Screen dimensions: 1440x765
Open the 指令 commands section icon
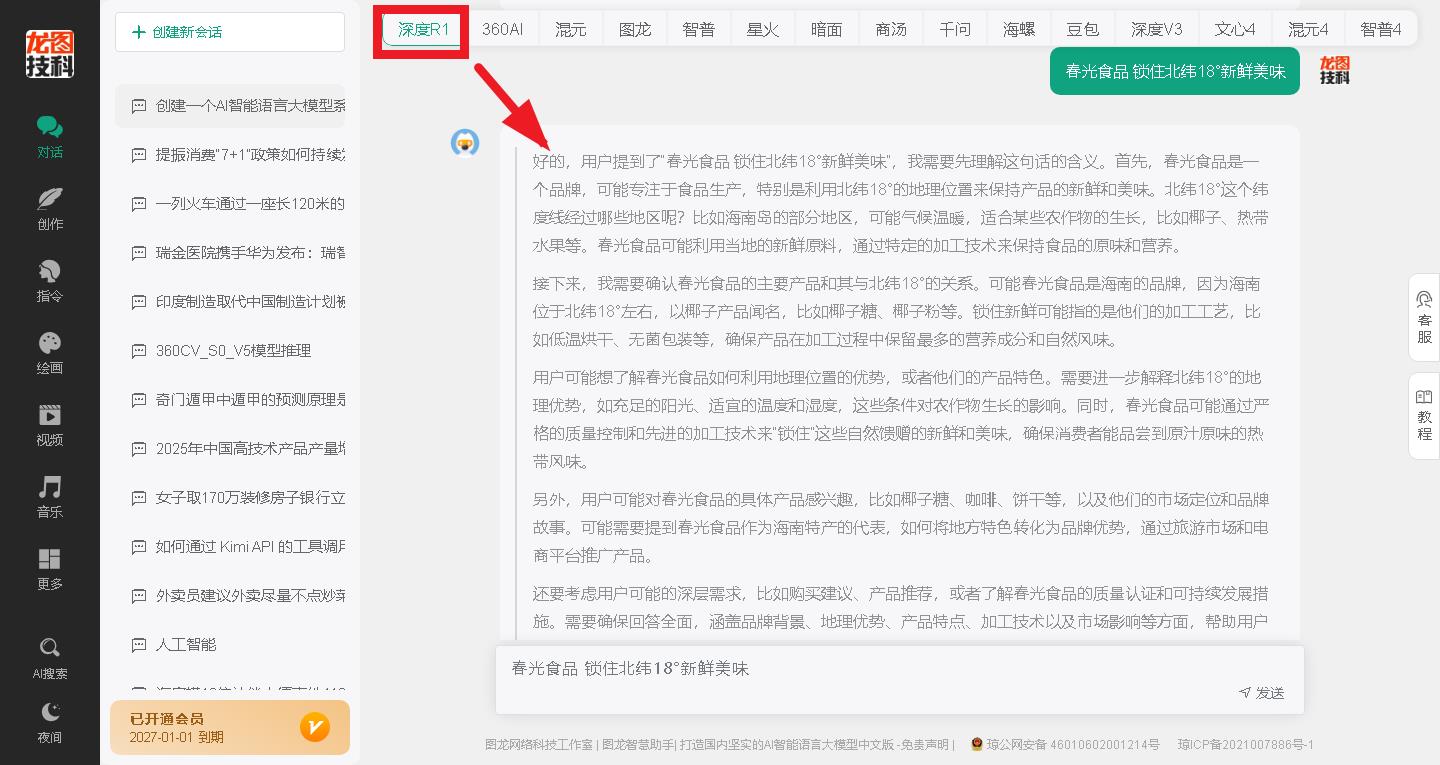pos(50,271)
